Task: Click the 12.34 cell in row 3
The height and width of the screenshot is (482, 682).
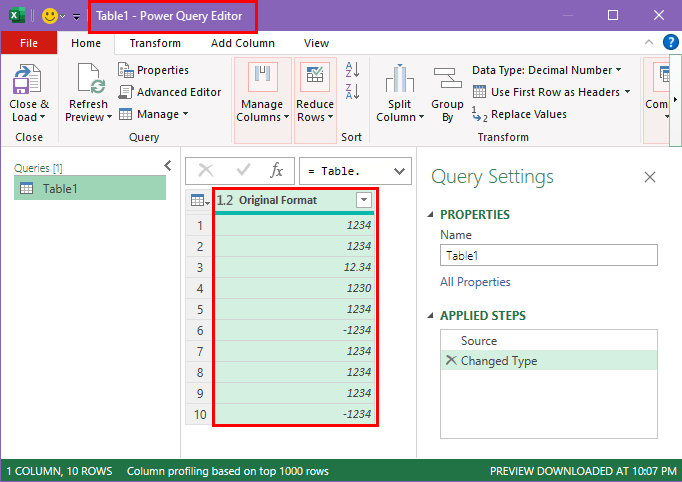Action: [294, 267]
